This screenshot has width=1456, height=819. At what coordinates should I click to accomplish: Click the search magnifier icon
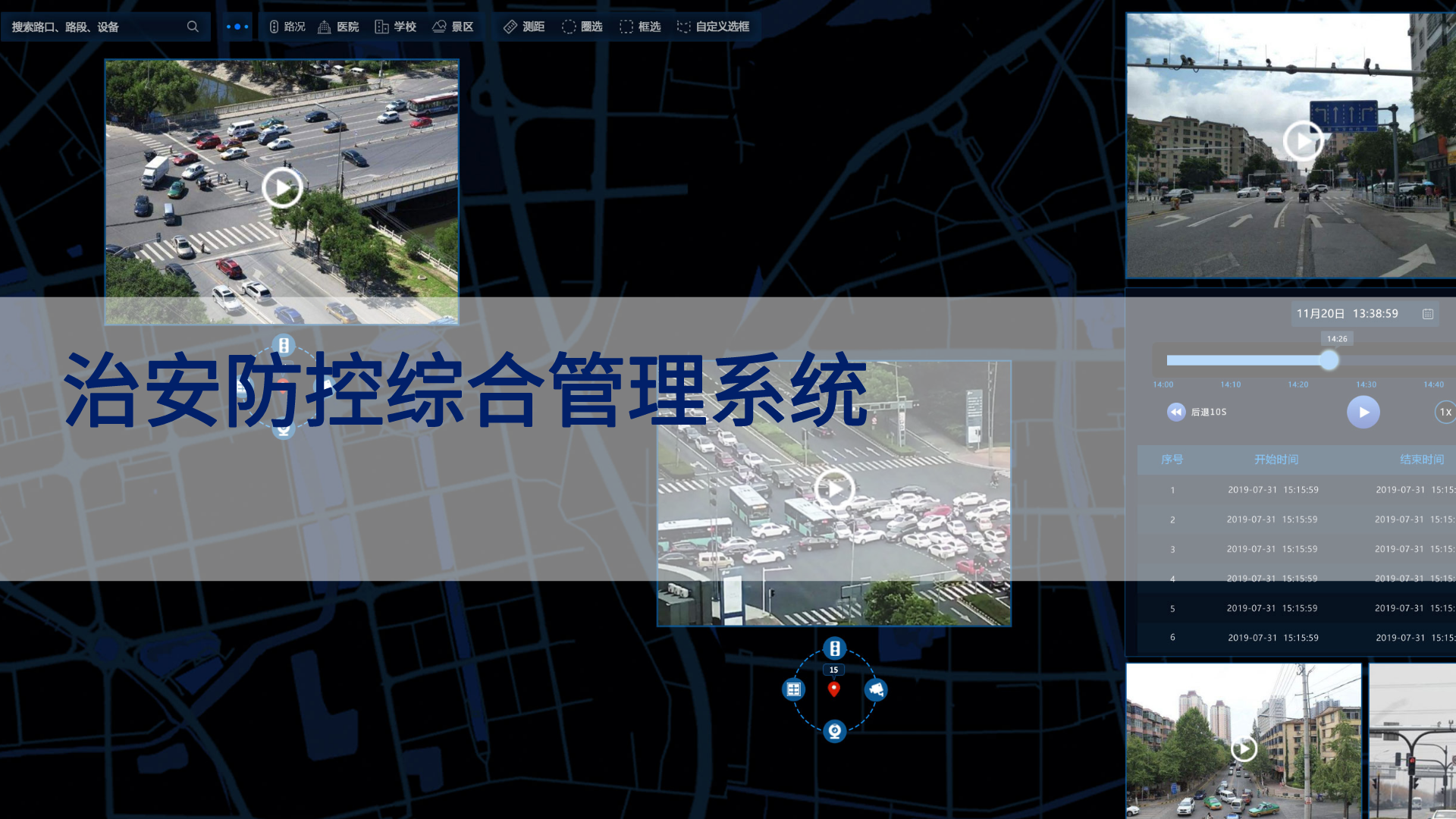[x=193, y=27]
